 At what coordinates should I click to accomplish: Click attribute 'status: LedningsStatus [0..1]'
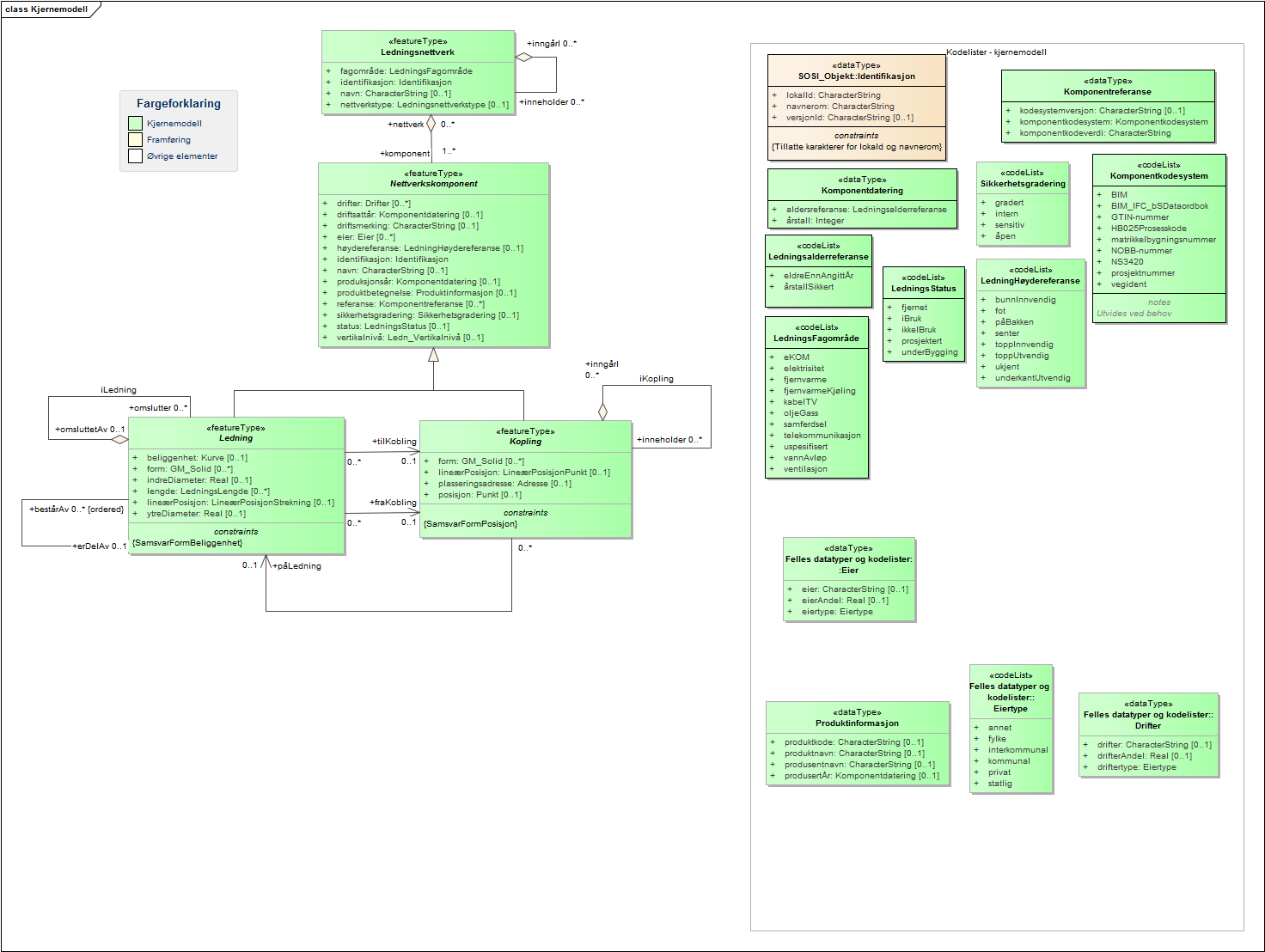393,326
